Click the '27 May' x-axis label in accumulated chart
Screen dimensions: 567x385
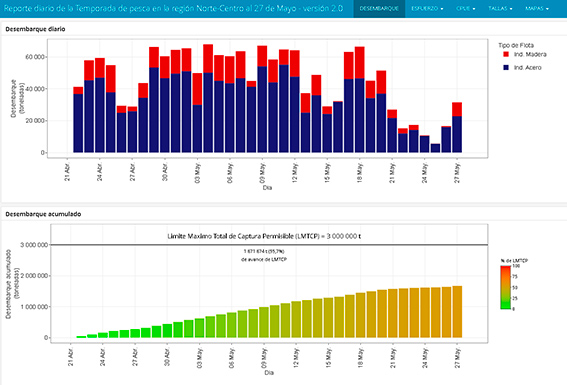pyautogui.click(x=458, y=358)
